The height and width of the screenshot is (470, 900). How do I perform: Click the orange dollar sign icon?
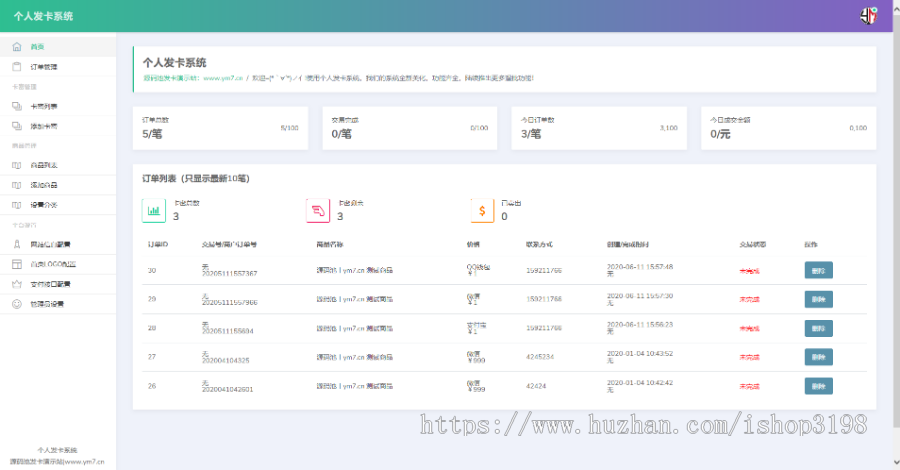(482, 211)
